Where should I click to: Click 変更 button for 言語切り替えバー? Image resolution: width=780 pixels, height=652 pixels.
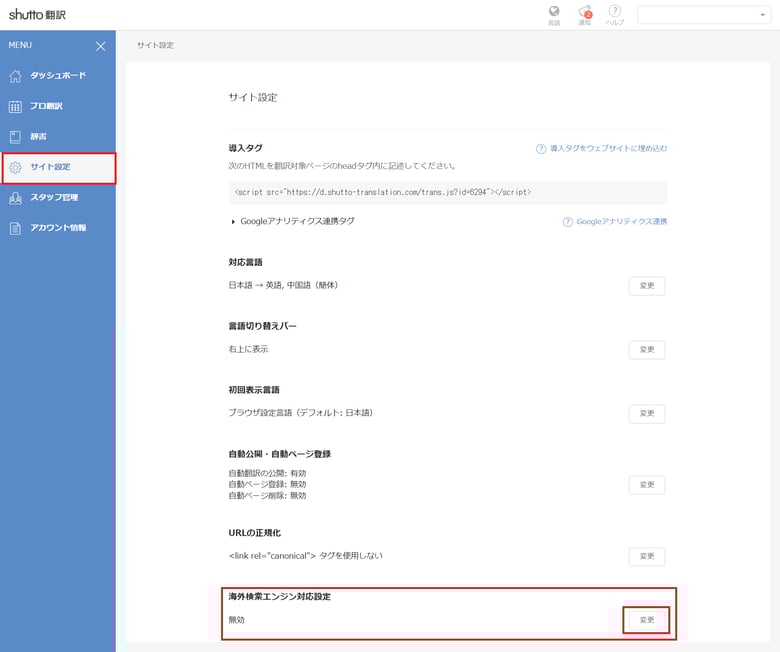647,350
